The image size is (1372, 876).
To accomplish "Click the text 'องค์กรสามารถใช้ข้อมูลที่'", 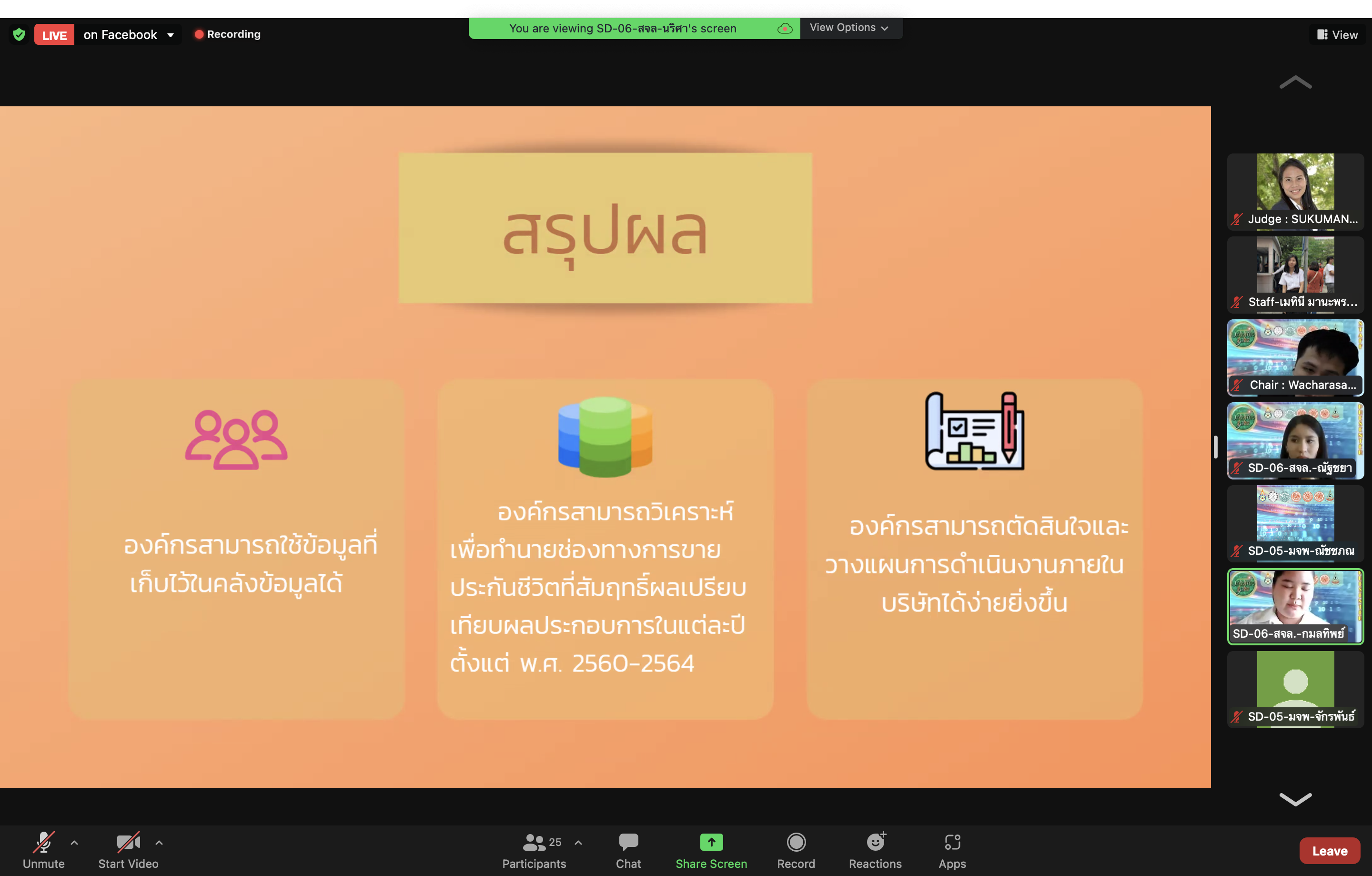I will pos(251,545).
